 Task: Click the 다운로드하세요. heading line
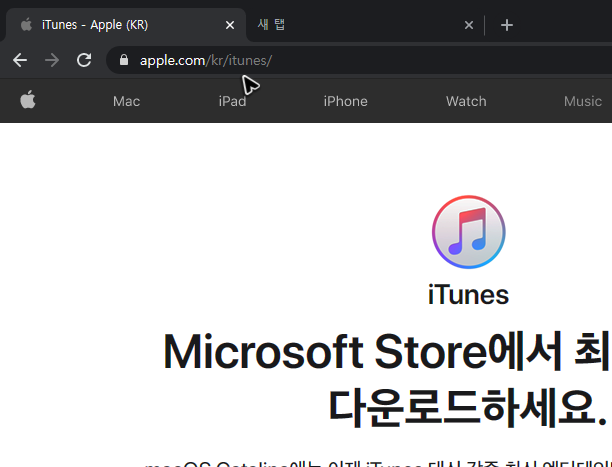pos(468,407)
